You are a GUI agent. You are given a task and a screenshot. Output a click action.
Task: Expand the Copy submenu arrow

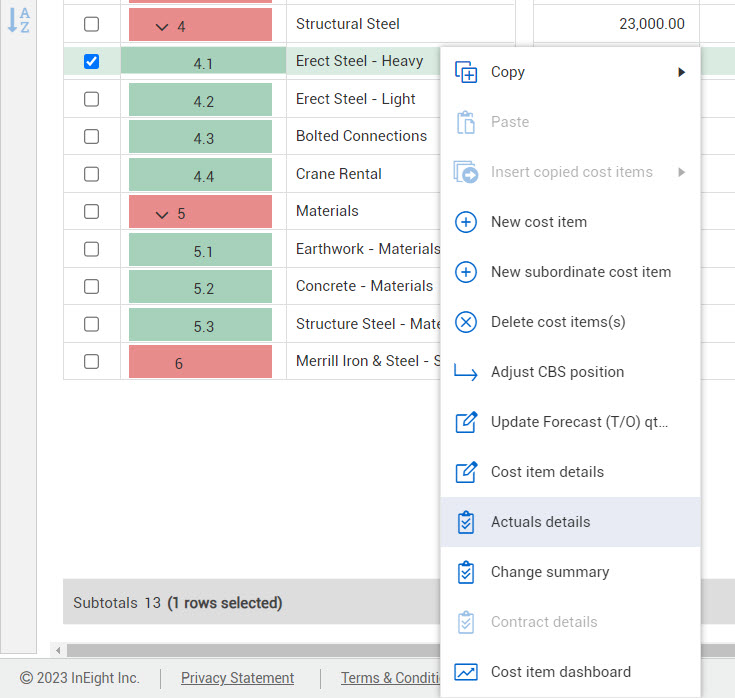[681, 72]
